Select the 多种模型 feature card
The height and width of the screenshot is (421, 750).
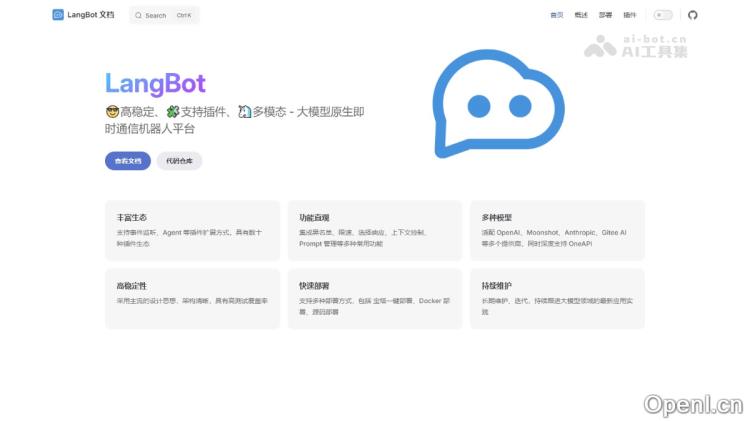(557, 231)
